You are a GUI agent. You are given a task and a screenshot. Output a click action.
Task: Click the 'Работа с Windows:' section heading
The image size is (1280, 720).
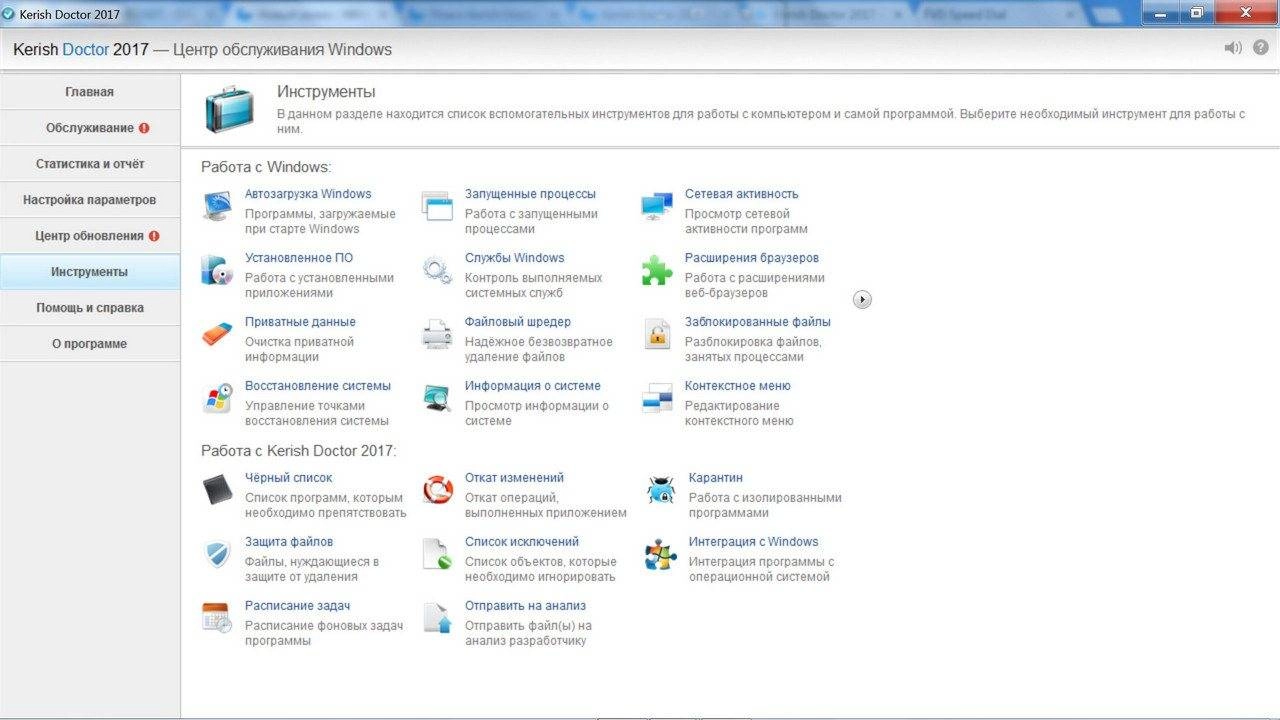pyautogui.click(x=266, y=167)
